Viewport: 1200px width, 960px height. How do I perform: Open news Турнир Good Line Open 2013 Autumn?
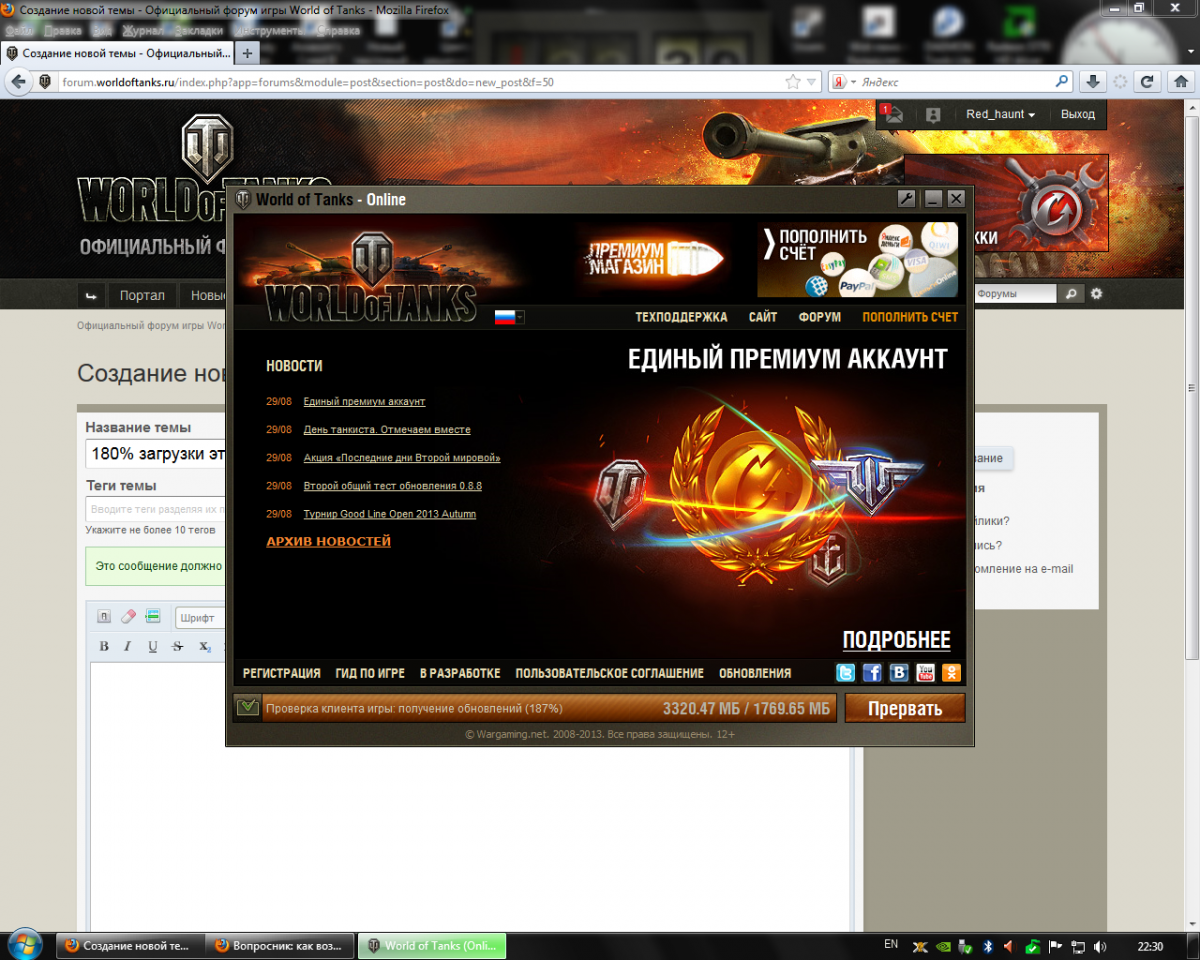[390, 513]
